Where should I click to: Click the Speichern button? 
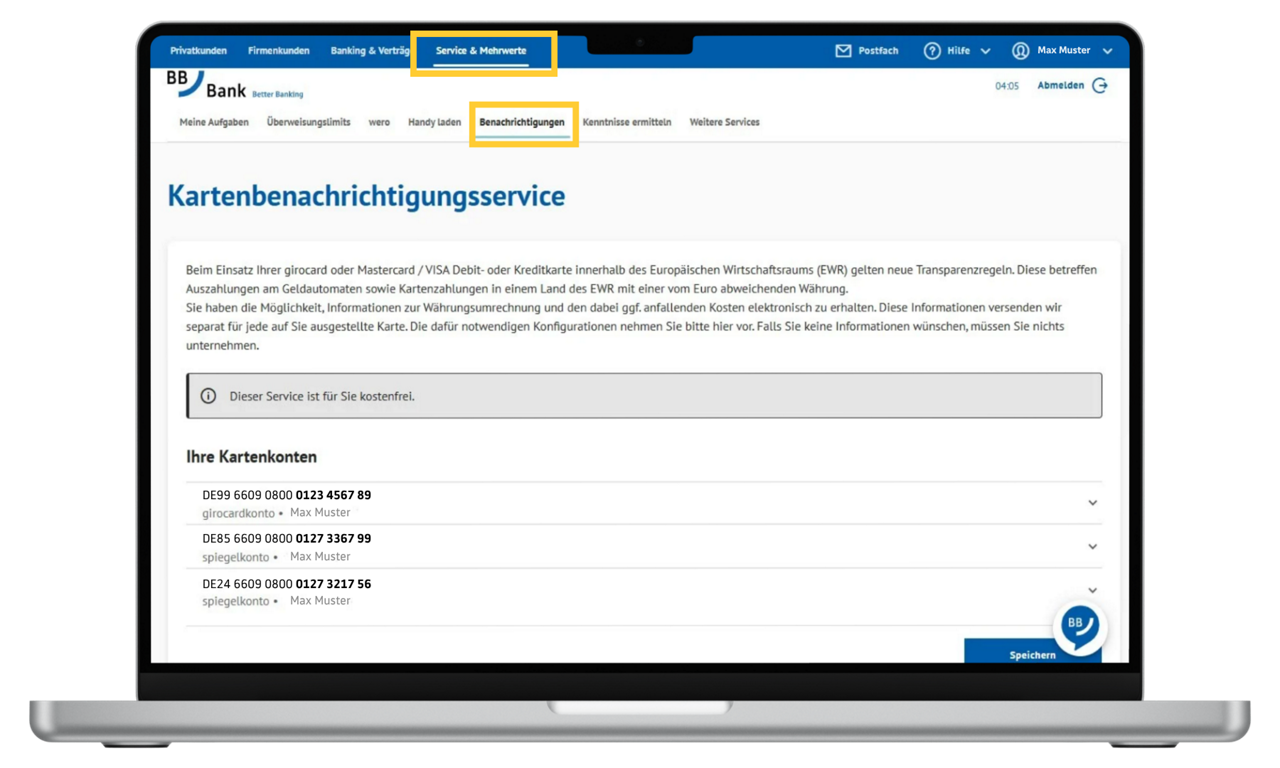(1033, 652)
